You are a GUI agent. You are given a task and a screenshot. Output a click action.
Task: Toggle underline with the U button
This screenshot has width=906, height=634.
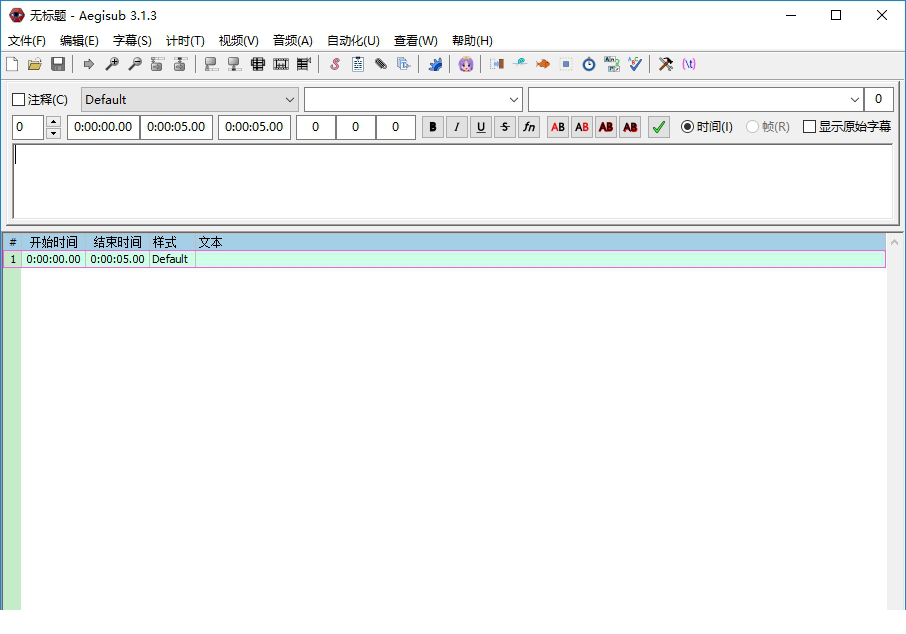coord(481,127)
